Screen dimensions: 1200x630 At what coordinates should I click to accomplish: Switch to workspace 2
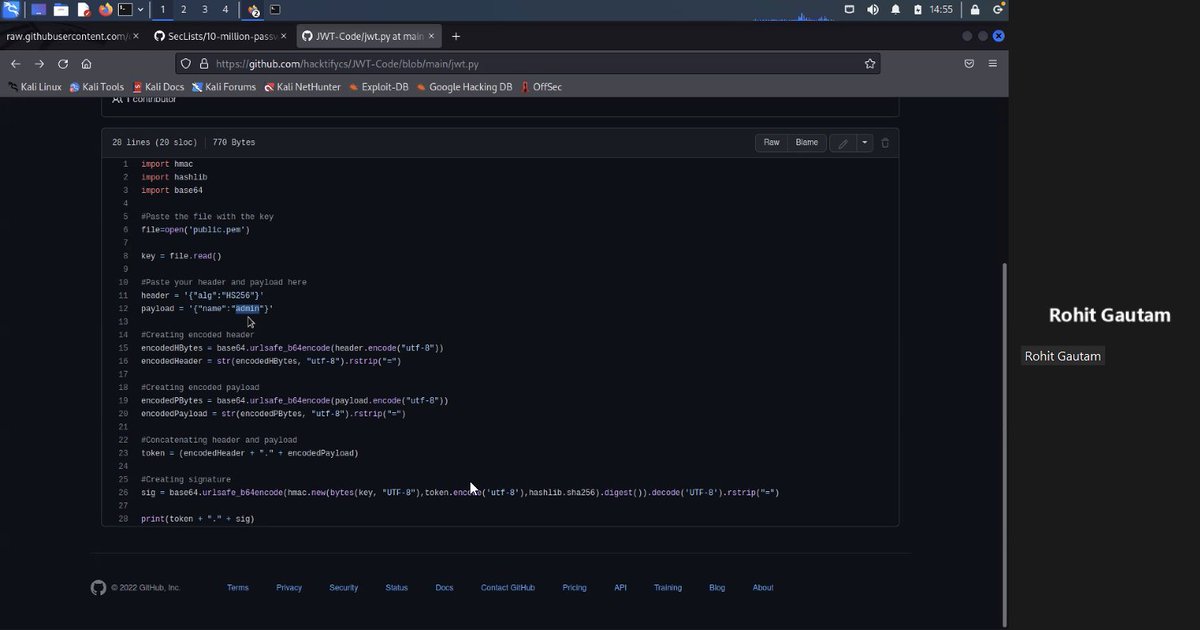pos(183,9)
